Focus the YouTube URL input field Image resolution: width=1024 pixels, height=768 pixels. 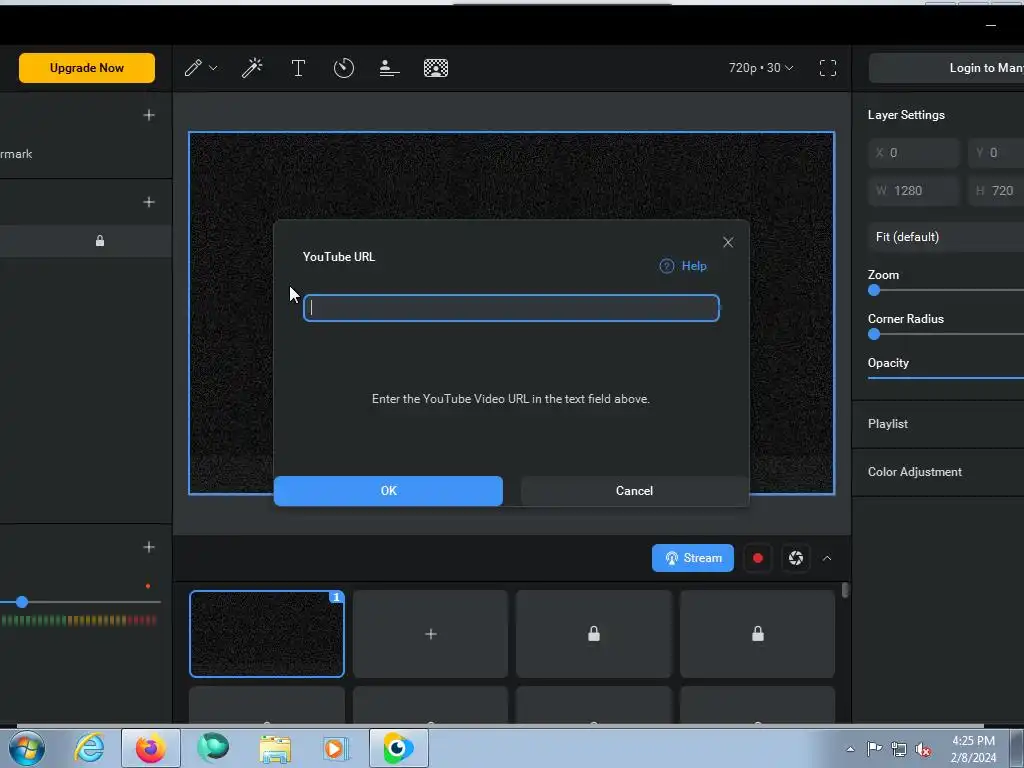tap(511, 308)
